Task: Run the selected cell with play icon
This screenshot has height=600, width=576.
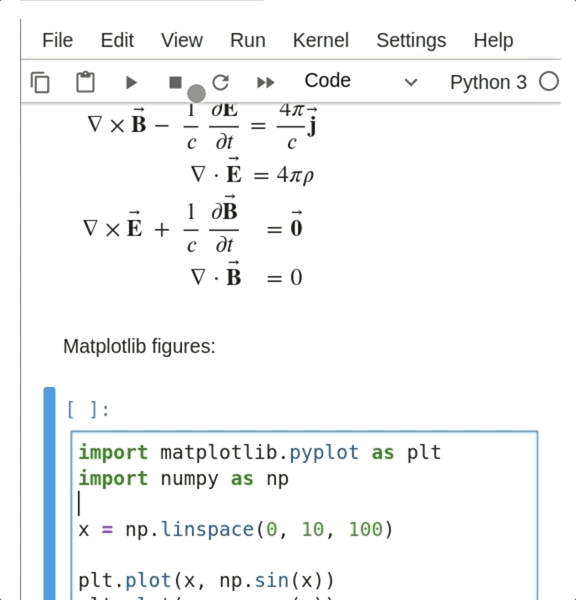Action: tap(131, 82)
